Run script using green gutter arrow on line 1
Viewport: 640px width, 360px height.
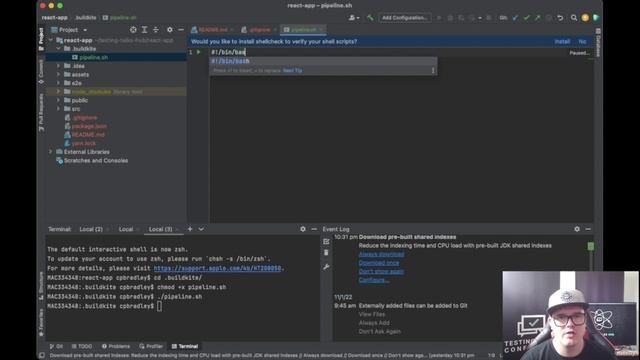[x=199, y=52]
